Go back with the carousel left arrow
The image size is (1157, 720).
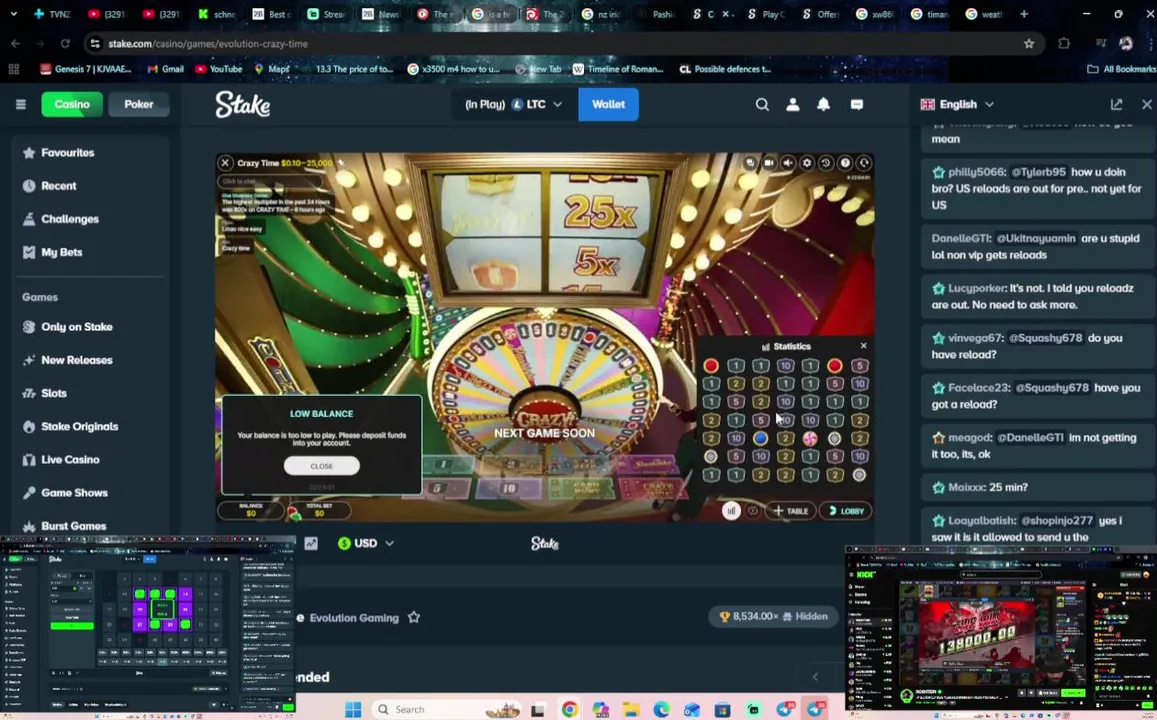pyautogui.click(x=815, y=676)
